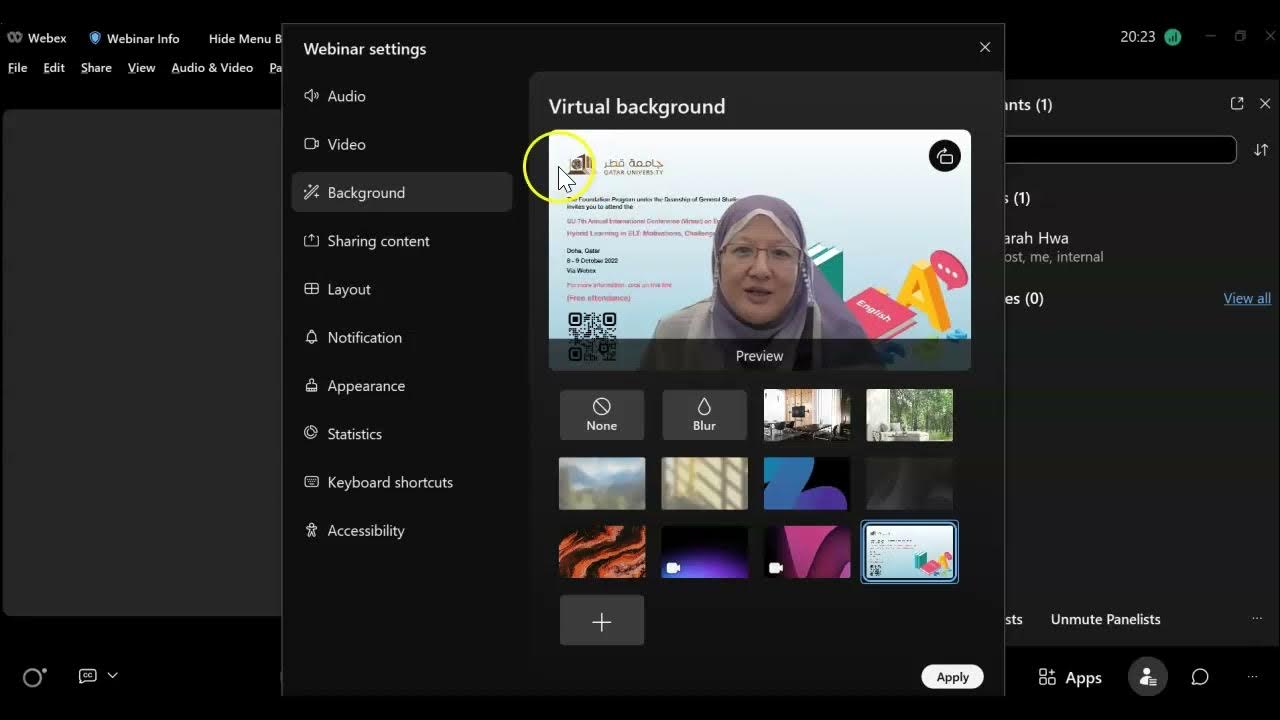Open the Edit menu
The image size is (1280, 720).
[x=54, y=68]
